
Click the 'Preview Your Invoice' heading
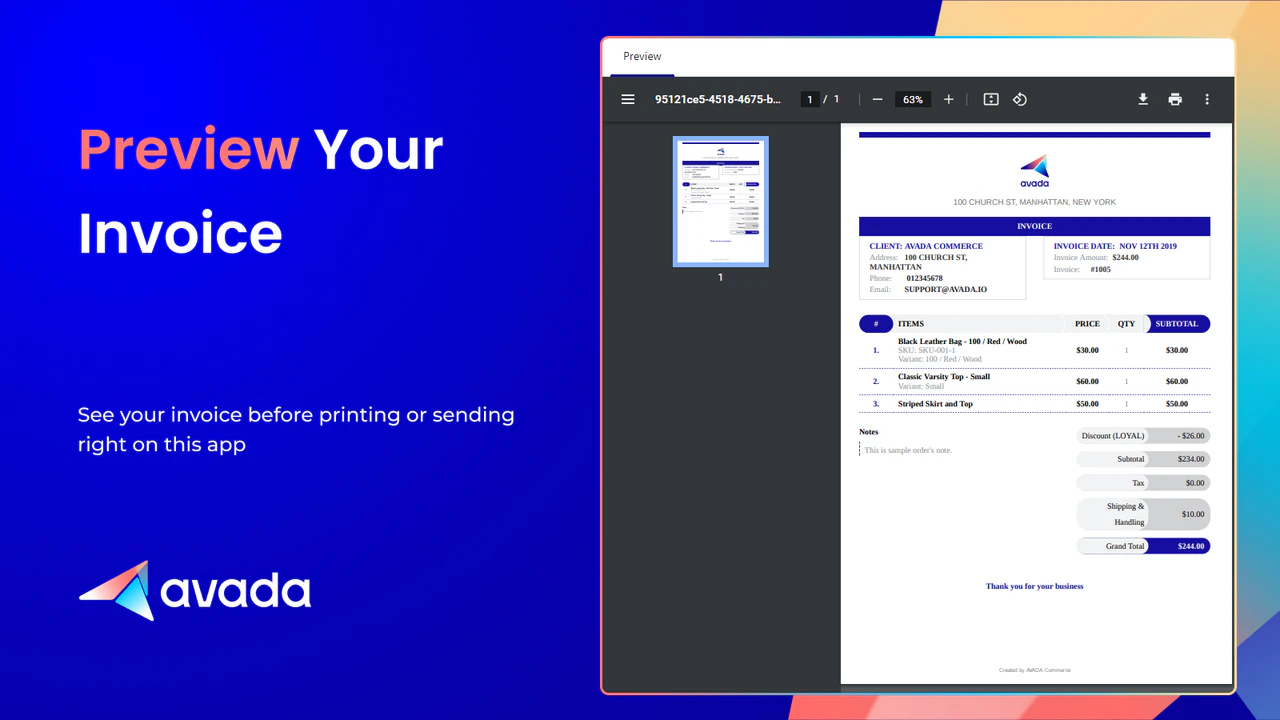pyautogui.click(x=261, y=191)
